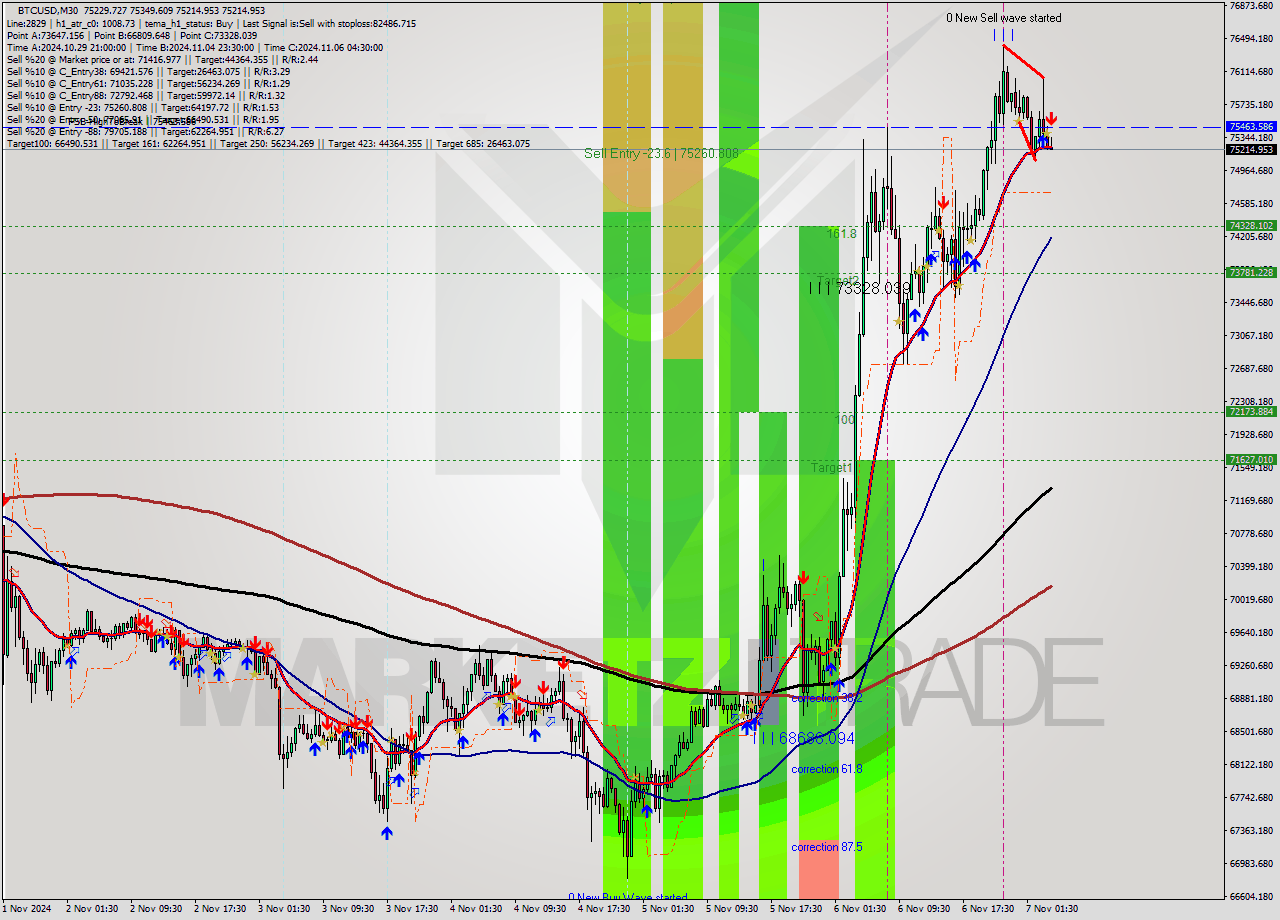
Task: Click the 74964.680 price axis value
Action: 1251,171
